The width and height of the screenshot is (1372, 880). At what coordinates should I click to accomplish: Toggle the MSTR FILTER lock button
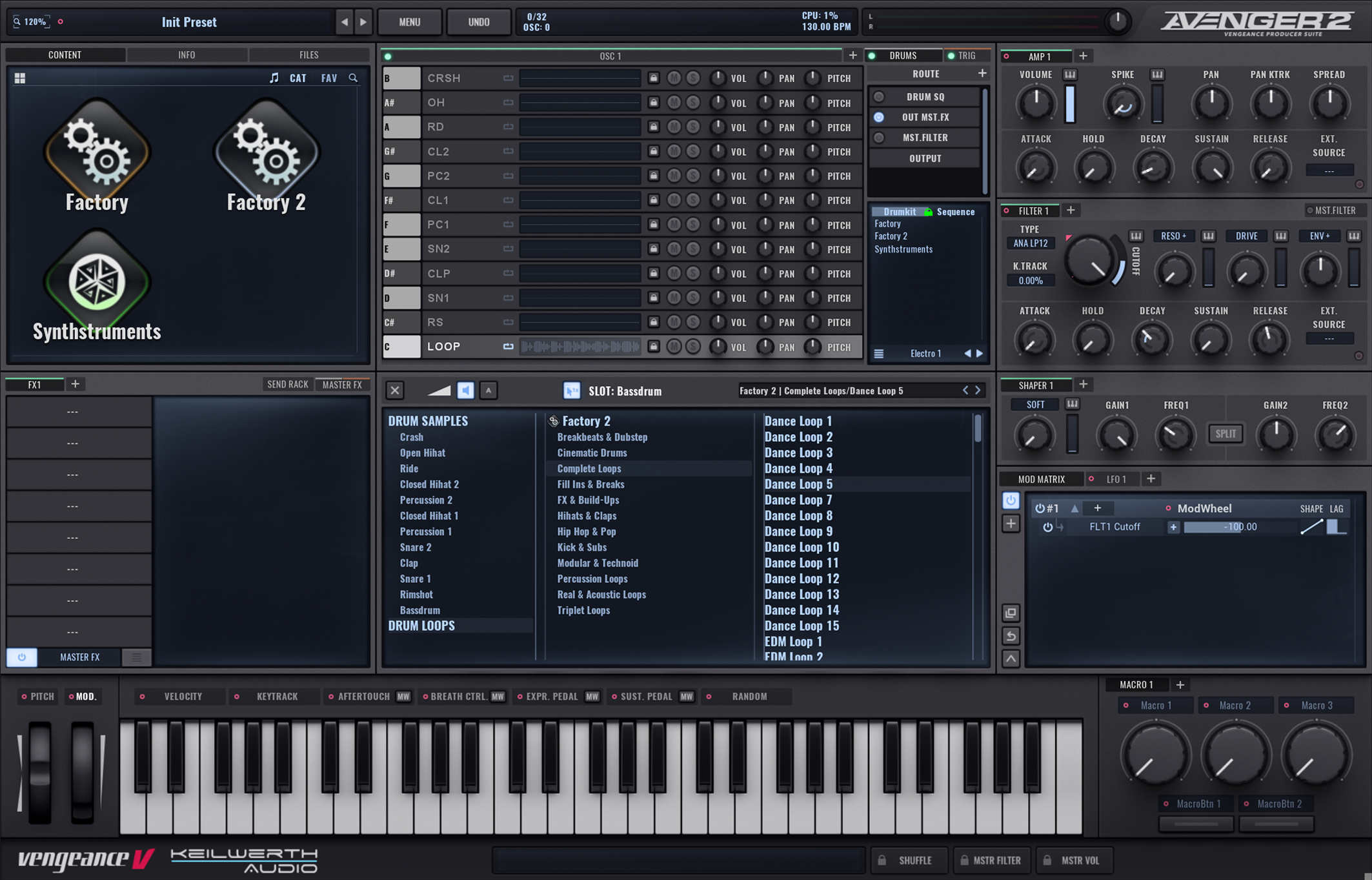(991, 861)
